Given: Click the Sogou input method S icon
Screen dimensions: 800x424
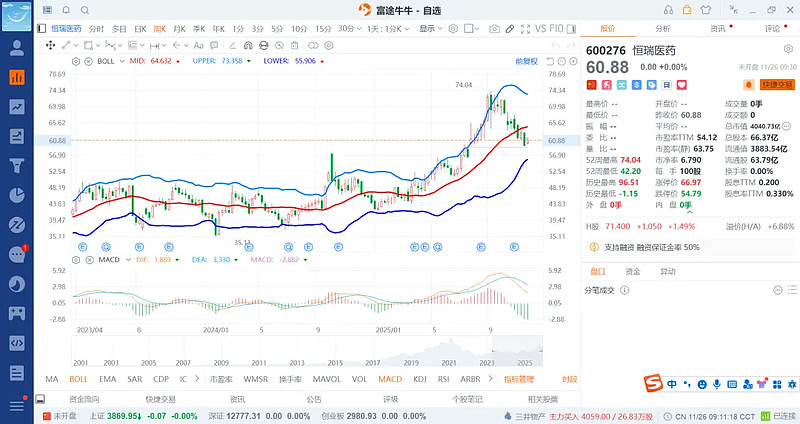Looking at the screenshot, I should click(x=653, y=383).
